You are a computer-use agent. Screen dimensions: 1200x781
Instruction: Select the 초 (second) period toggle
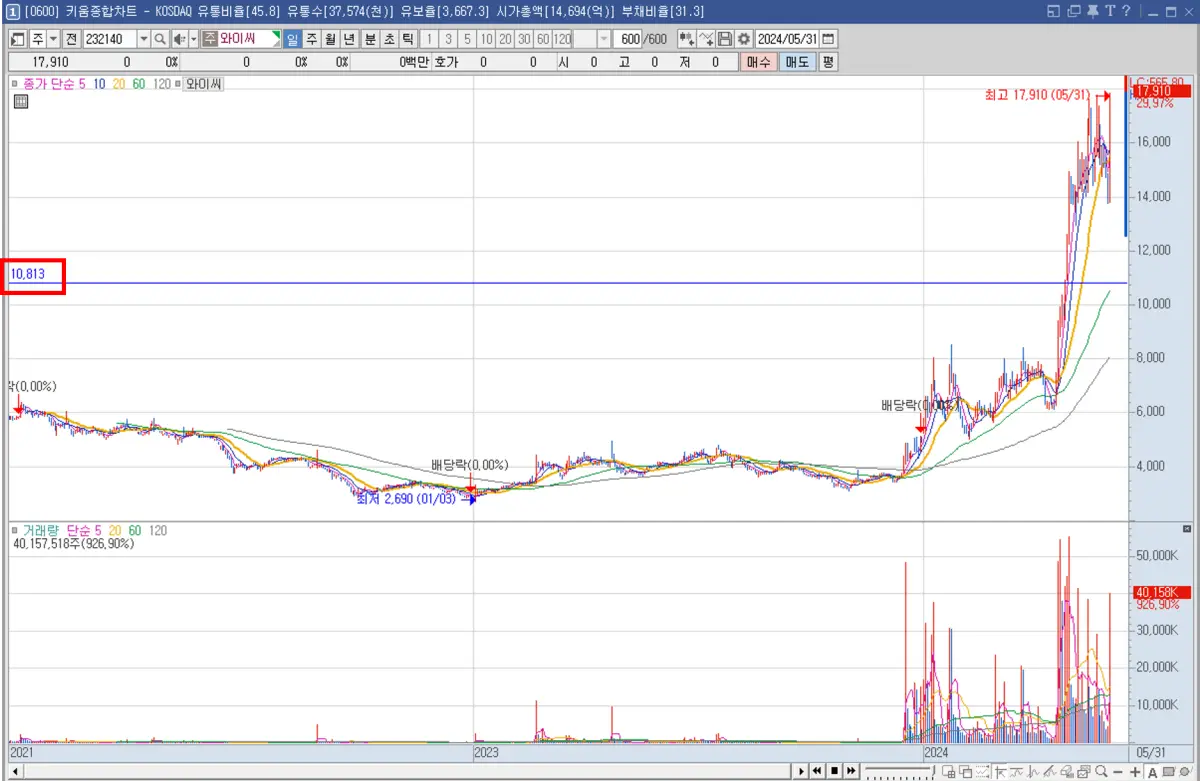(x=389, y=39)
